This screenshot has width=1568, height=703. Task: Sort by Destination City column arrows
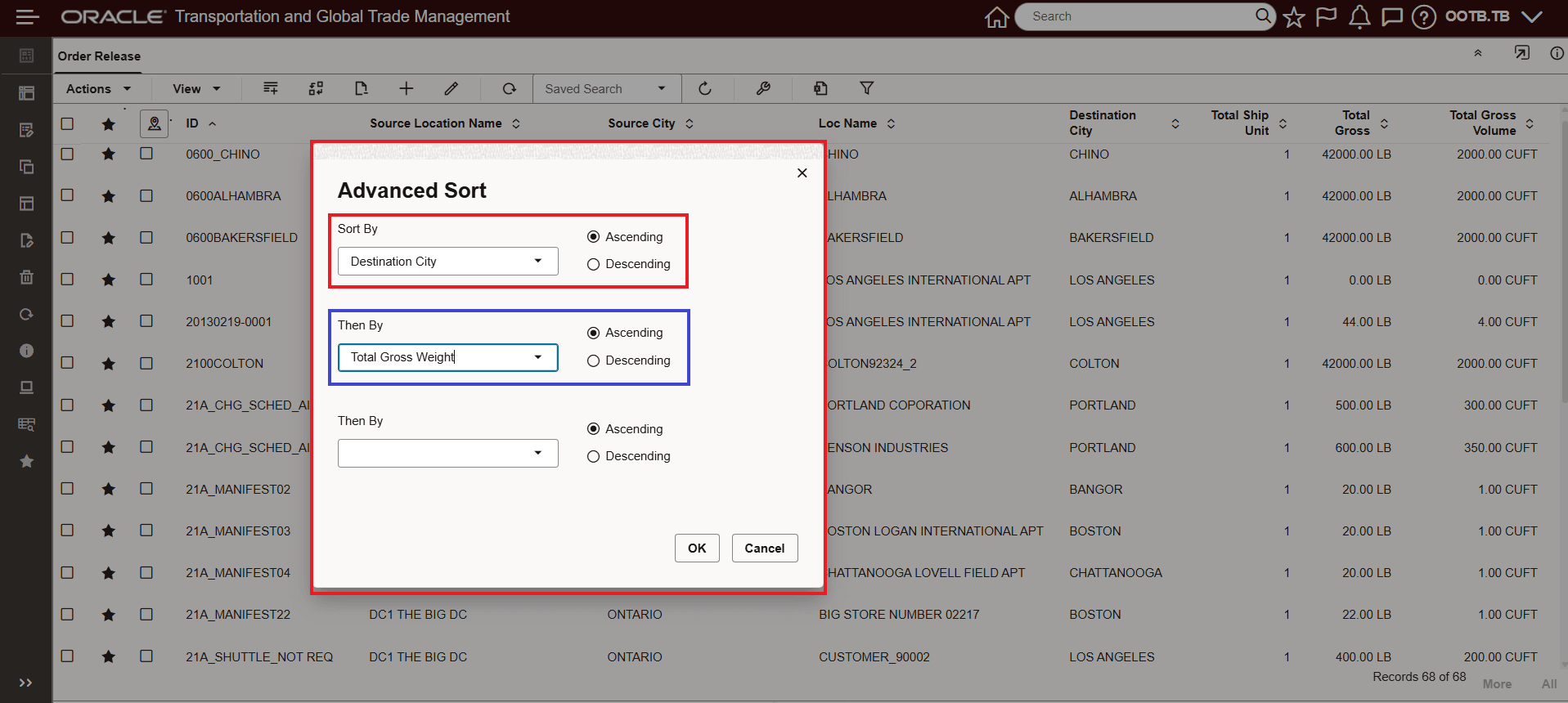pos(1175,123)
